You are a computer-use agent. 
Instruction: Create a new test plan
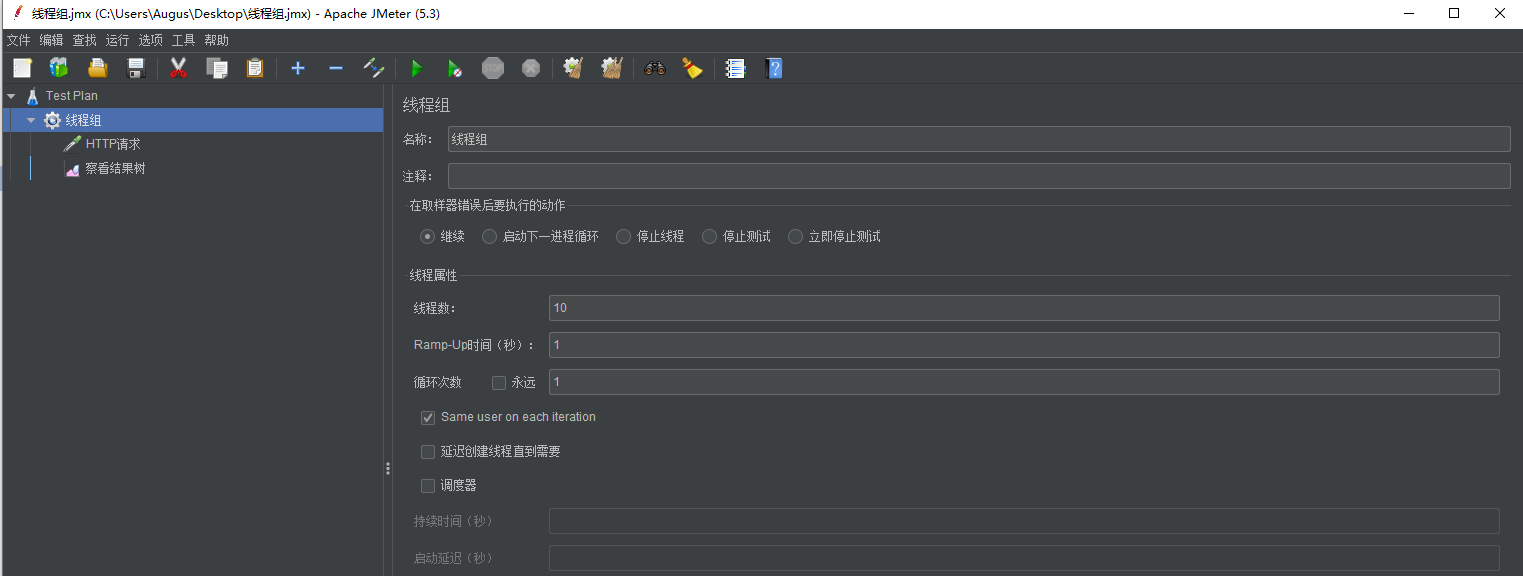tap(22, 68)
